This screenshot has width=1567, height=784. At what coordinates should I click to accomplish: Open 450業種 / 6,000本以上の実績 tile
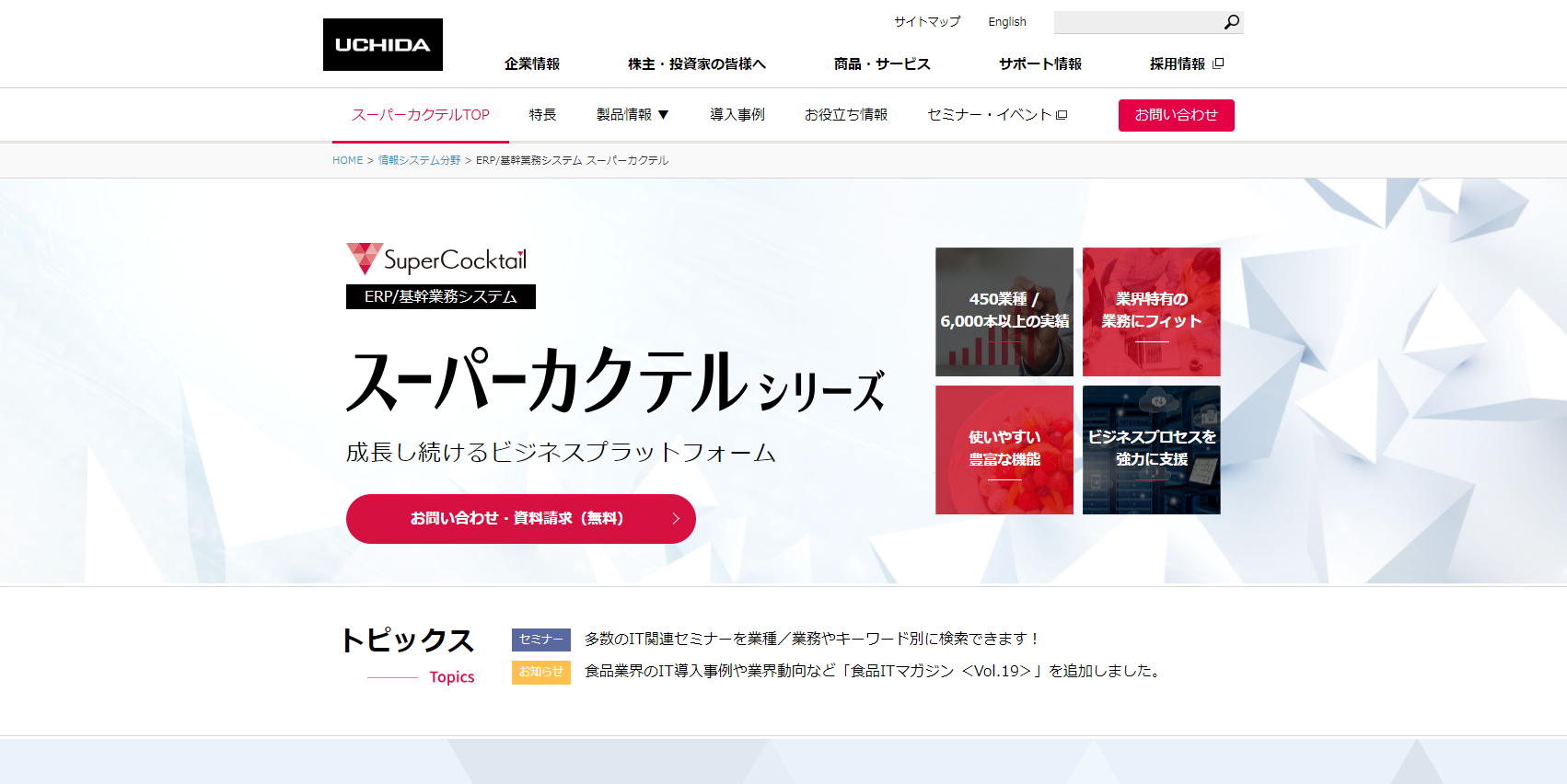pos(1004,312)
